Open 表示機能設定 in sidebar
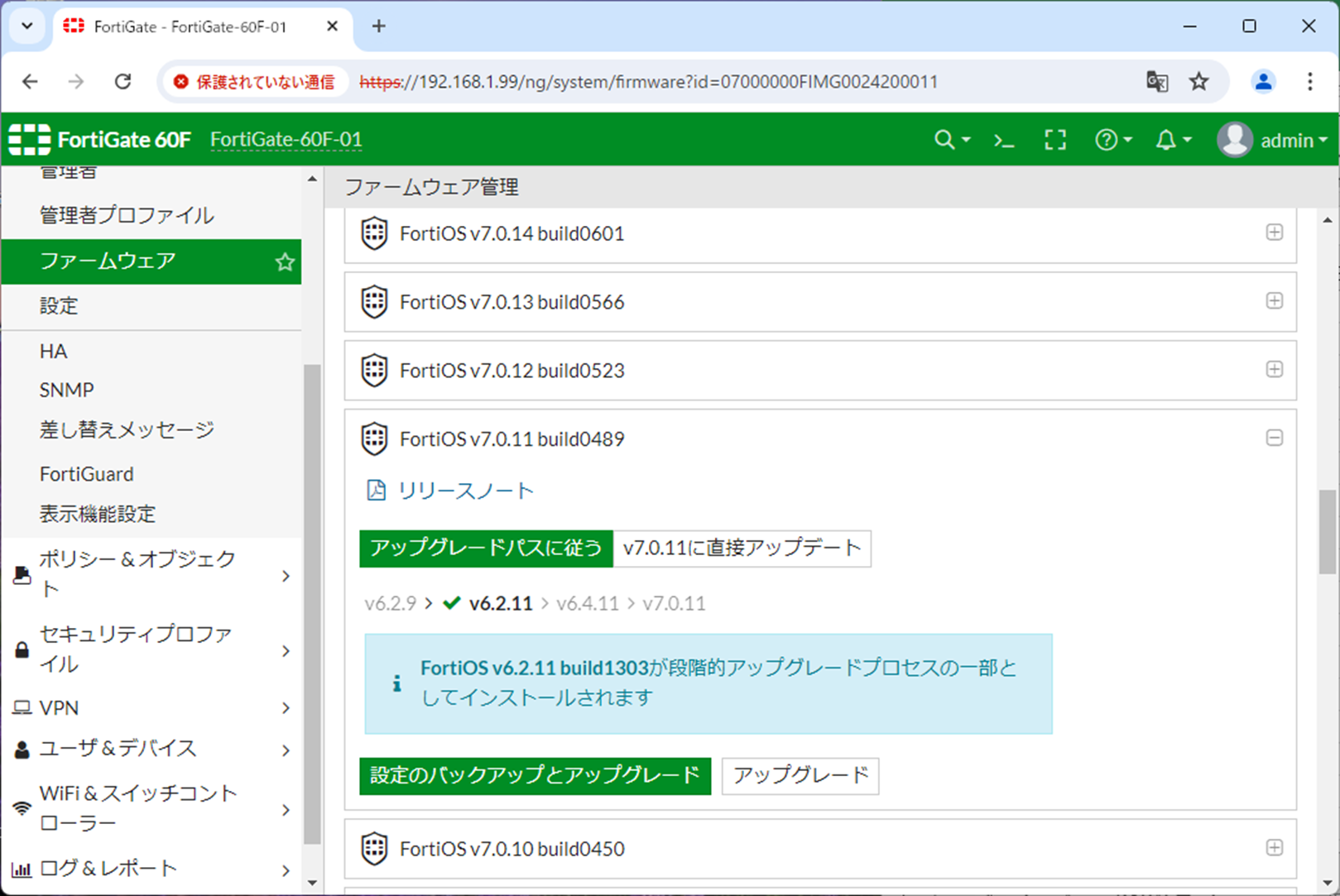Viewport: 1340px width, 896px height. [x=98, y=514]
